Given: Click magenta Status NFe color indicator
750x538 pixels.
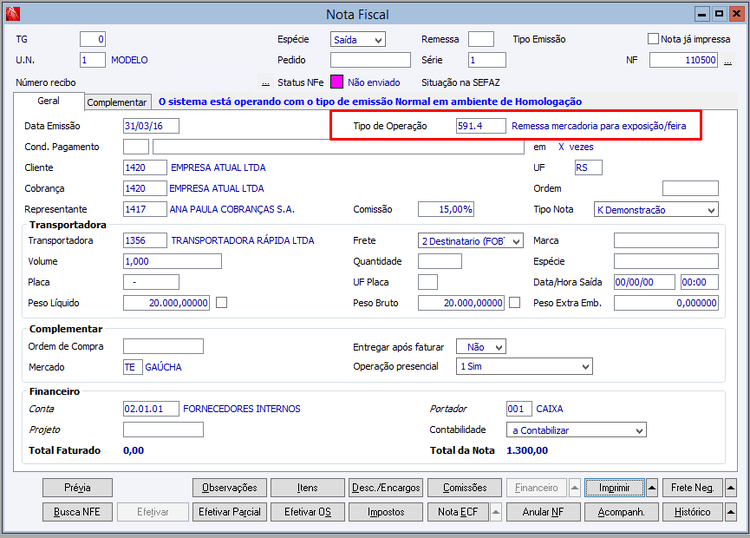Looking at the screenshot, I should click(337, 82).
